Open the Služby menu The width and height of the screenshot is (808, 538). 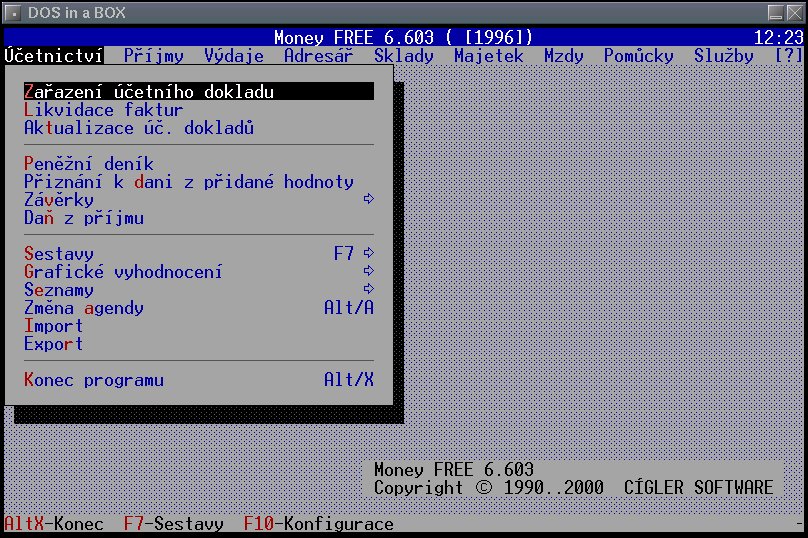click(723, 56)
